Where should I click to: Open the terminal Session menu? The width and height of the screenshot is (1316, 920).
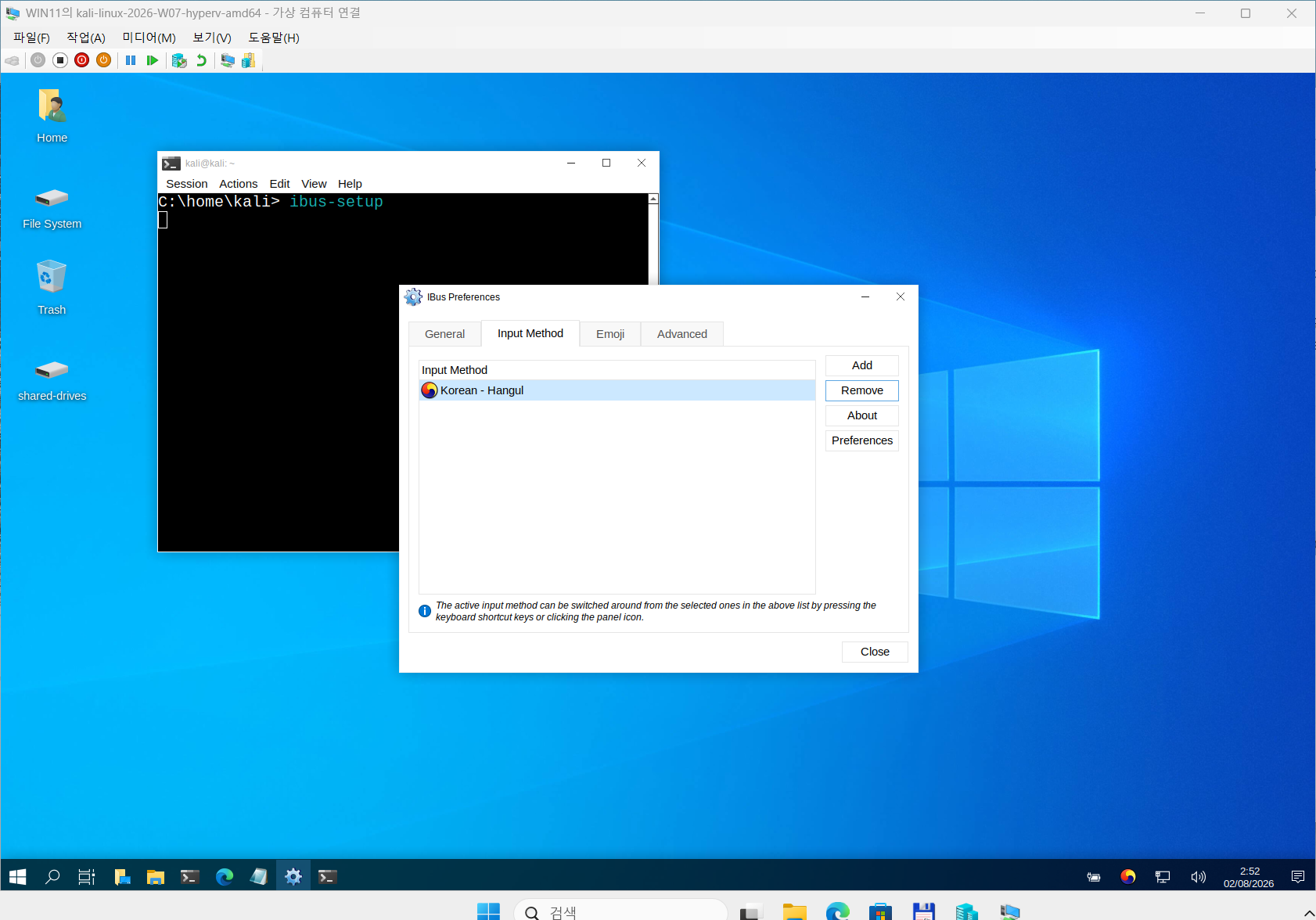coord(187,184)
